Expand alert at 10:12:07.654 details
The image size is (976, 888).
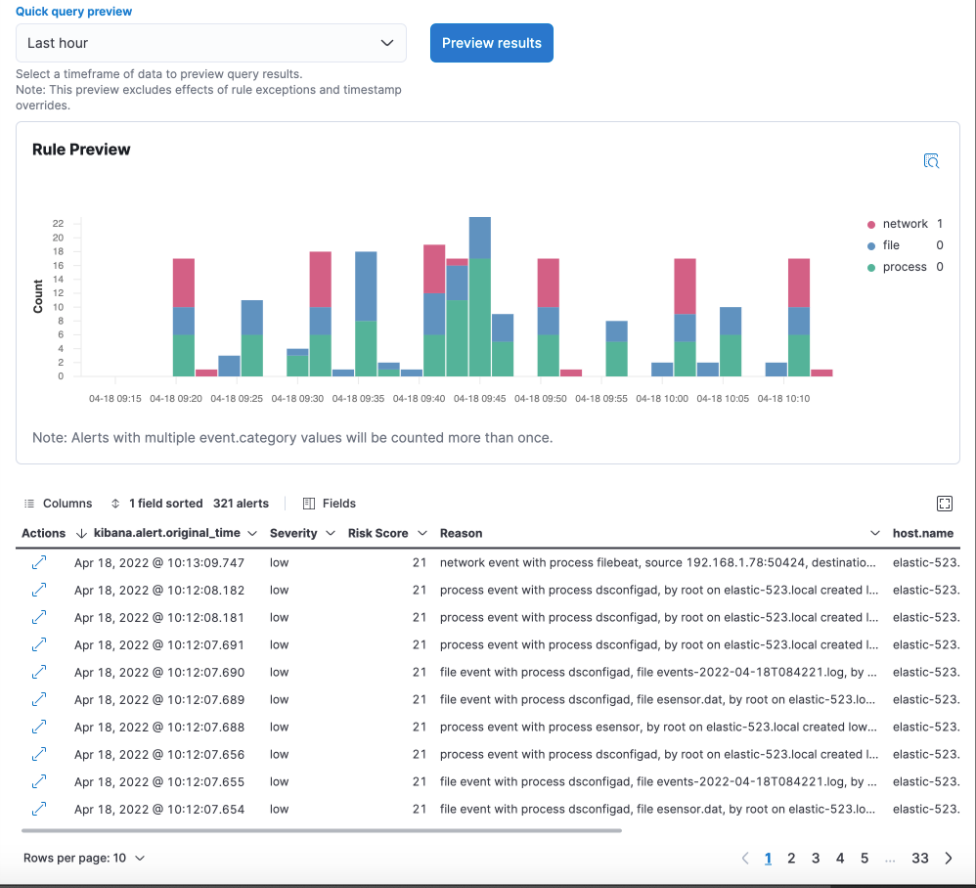click(39, 808)
